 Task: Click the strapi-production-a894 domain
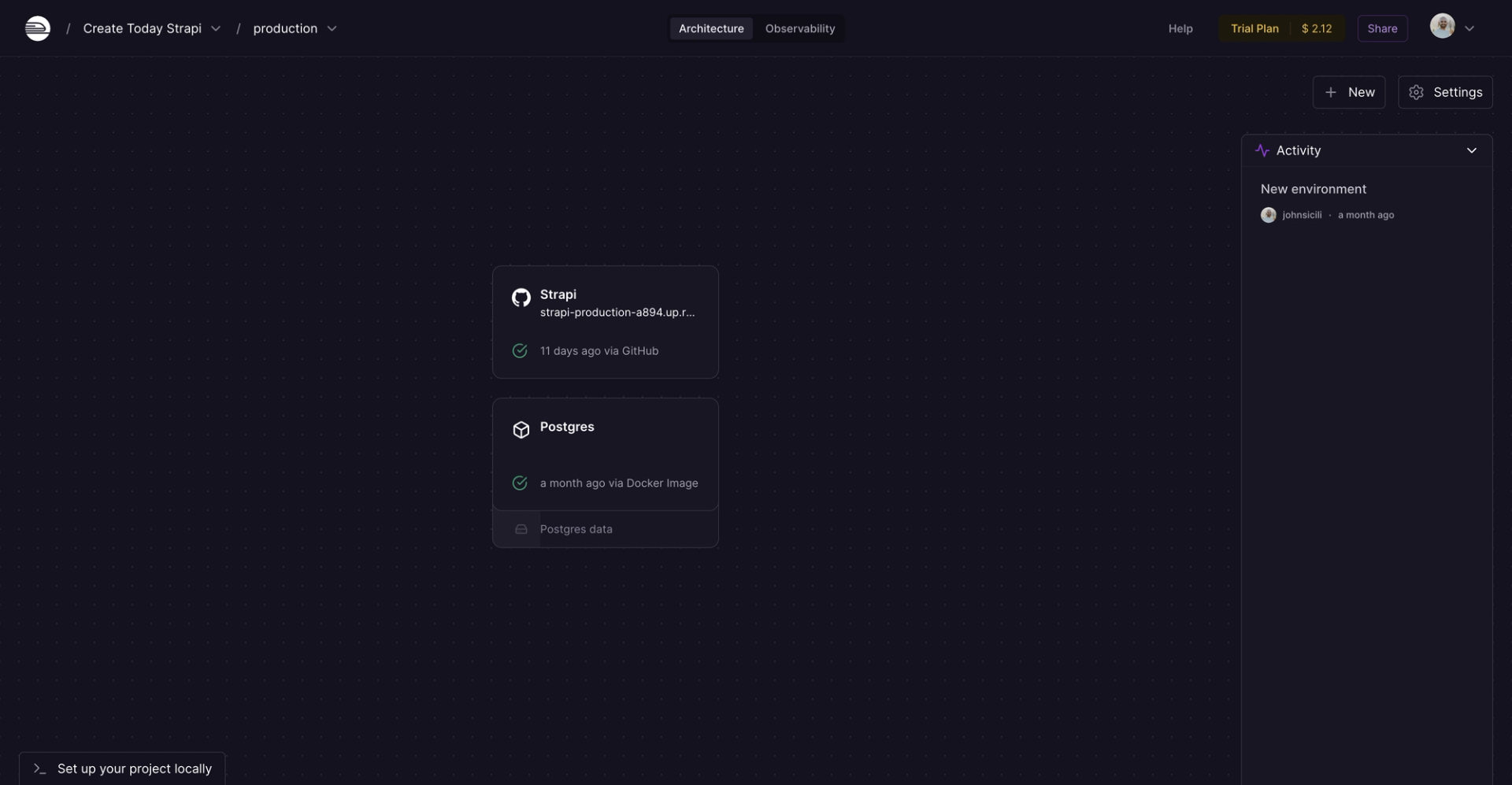(617, 313)
